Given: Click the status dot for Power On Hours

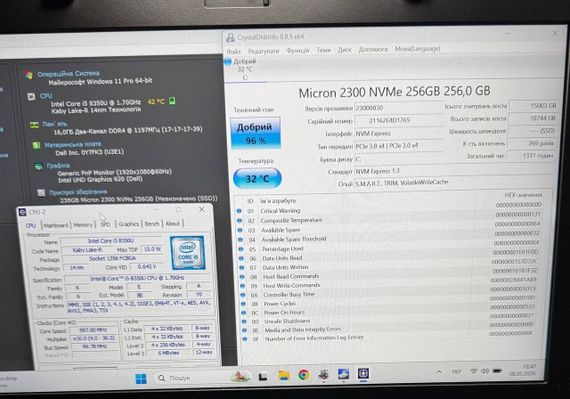Looking at the screenshot, I should pos(244,313).
